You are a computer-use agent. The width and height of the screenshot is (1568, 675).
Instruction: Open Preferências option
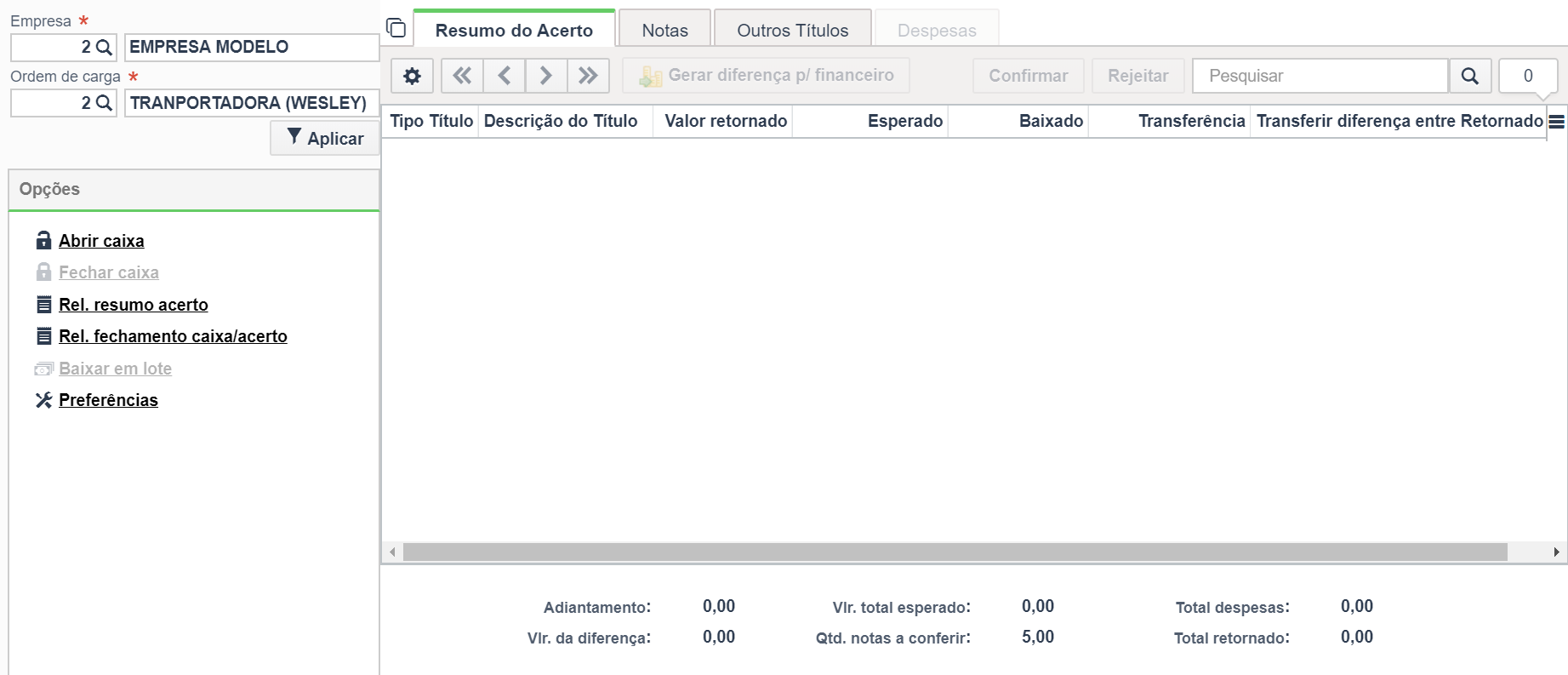108,400
